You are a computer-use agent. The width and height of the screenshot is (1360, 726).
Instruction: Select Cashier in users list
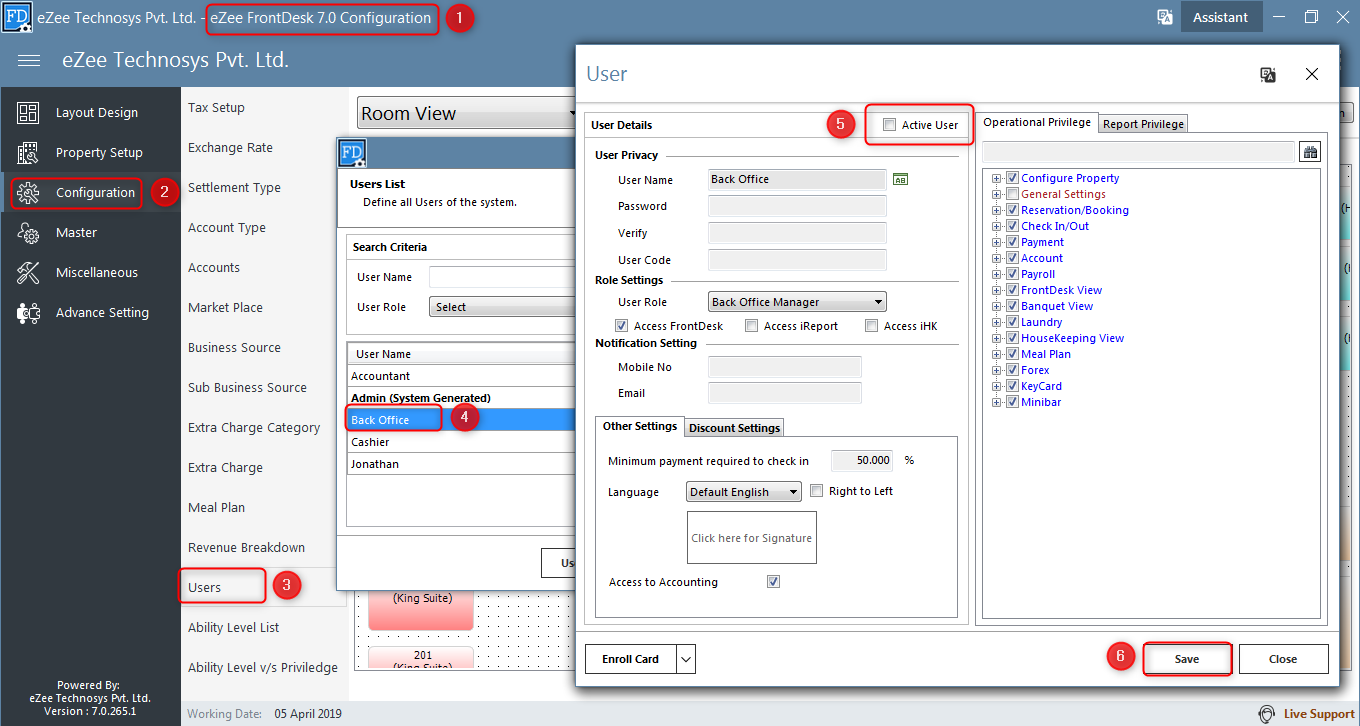pyautogui.click(x=461, y=442)
